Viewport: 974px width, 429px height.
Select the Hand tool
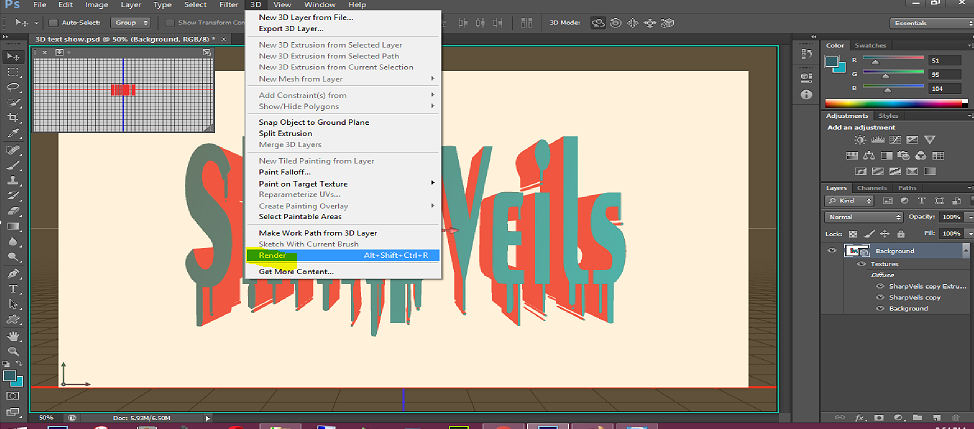12,336
